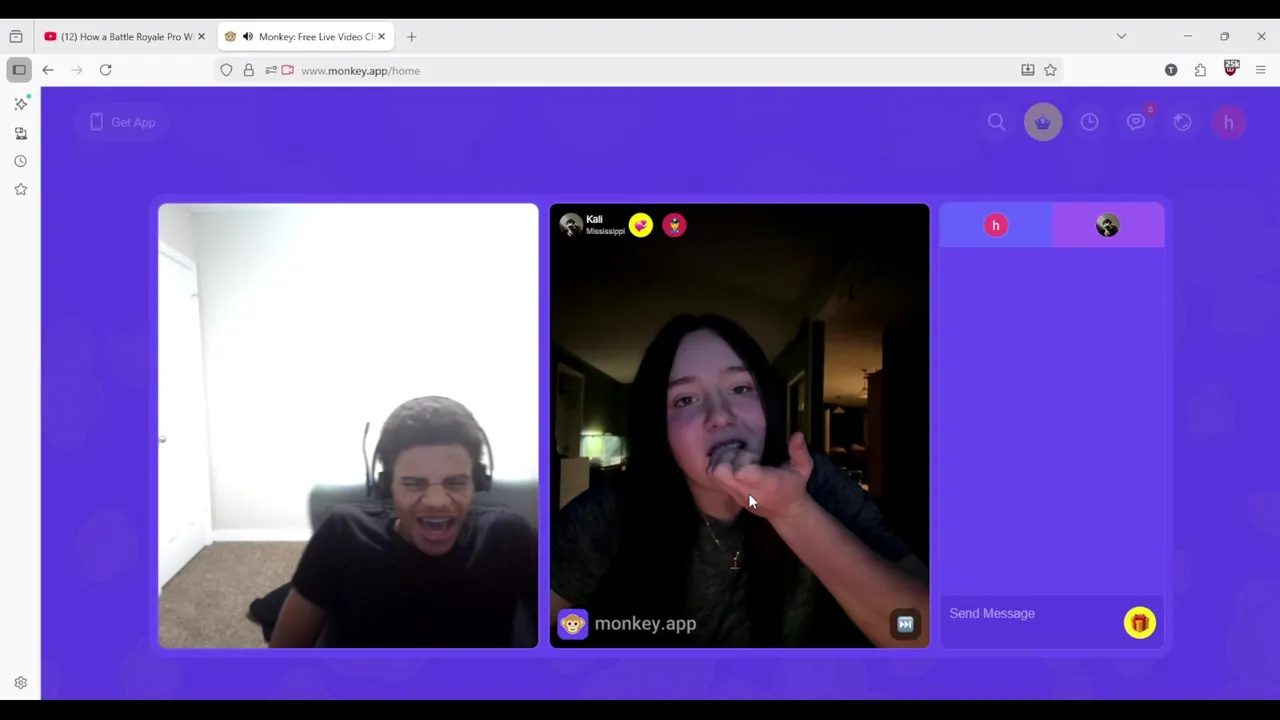Open the pink 'h' profile avatar in header
Viewport: 1280px width, 720px height.
1228,122
